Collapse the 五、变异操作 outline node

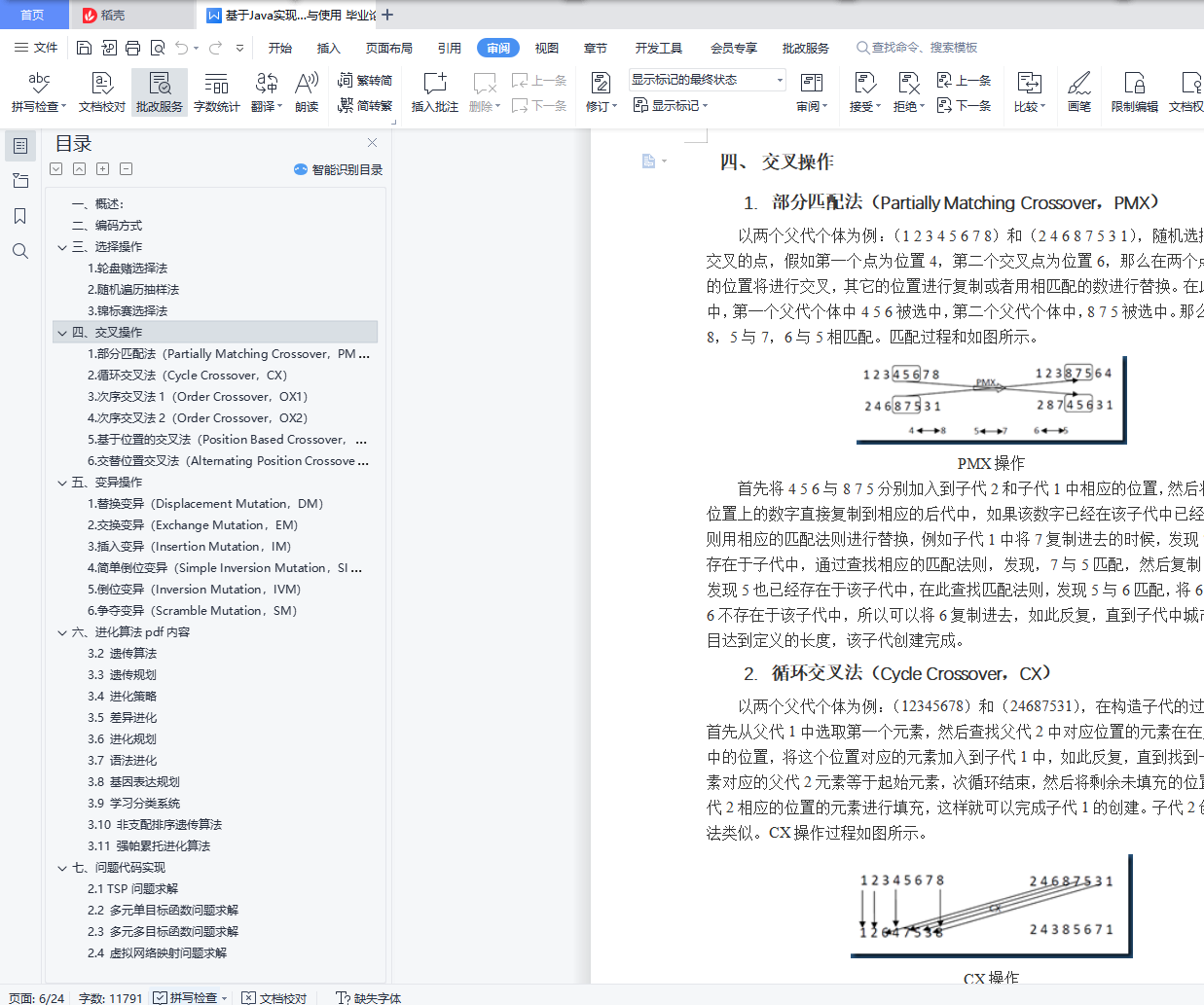pos(62,483)
